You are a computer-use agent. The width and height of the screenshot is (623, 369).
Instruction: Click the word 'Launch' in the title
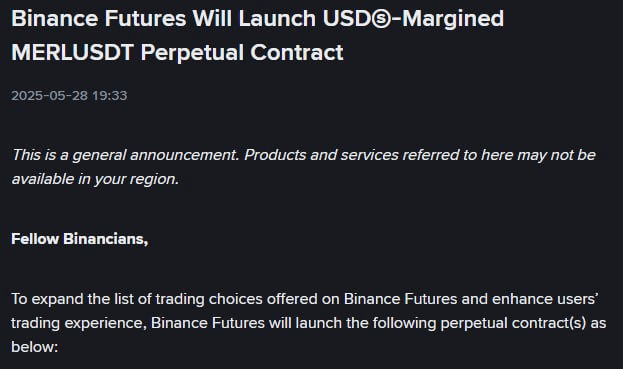[277, 19]
